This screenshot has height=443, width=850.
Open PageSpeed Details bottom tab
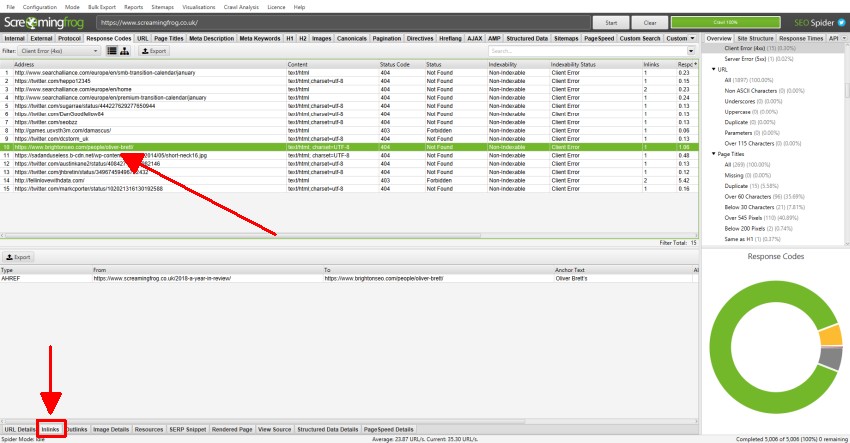click(388, 429)
